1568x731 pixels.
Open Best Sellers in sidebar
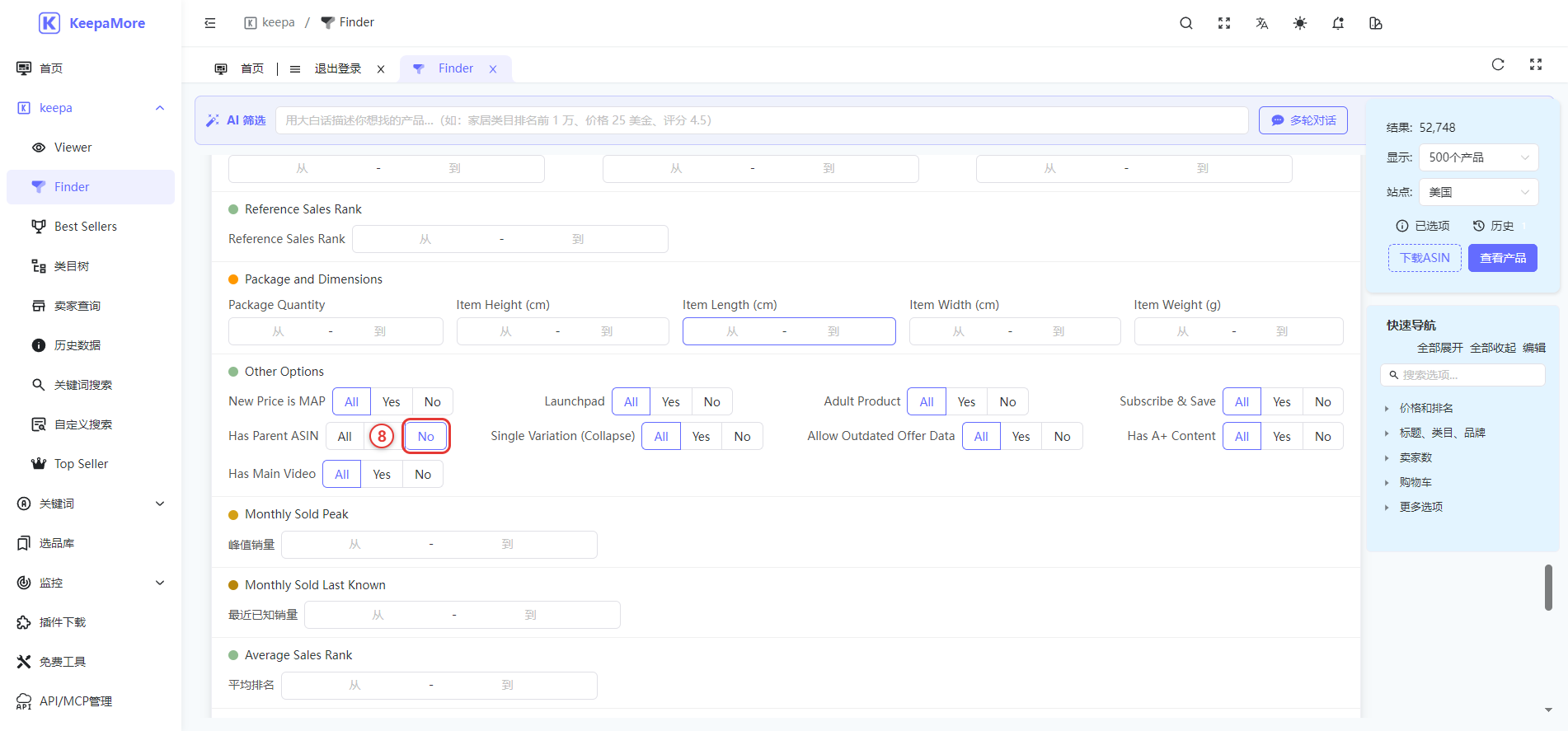(91, 227)
